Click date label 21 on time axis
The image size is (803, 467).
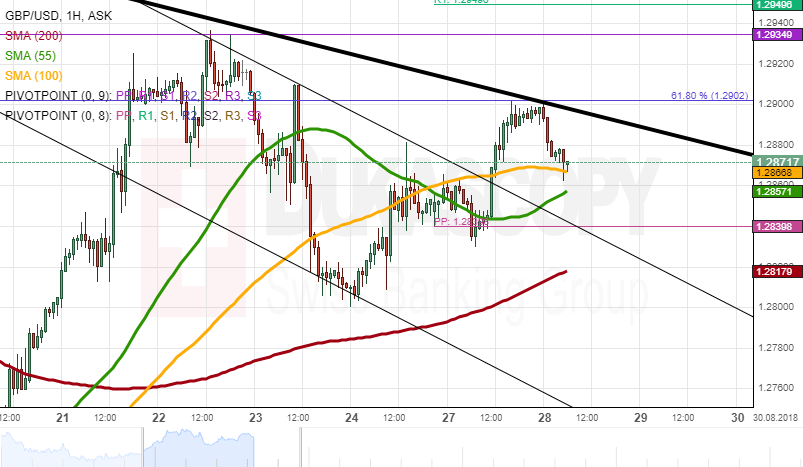click(x=62, y=418)
